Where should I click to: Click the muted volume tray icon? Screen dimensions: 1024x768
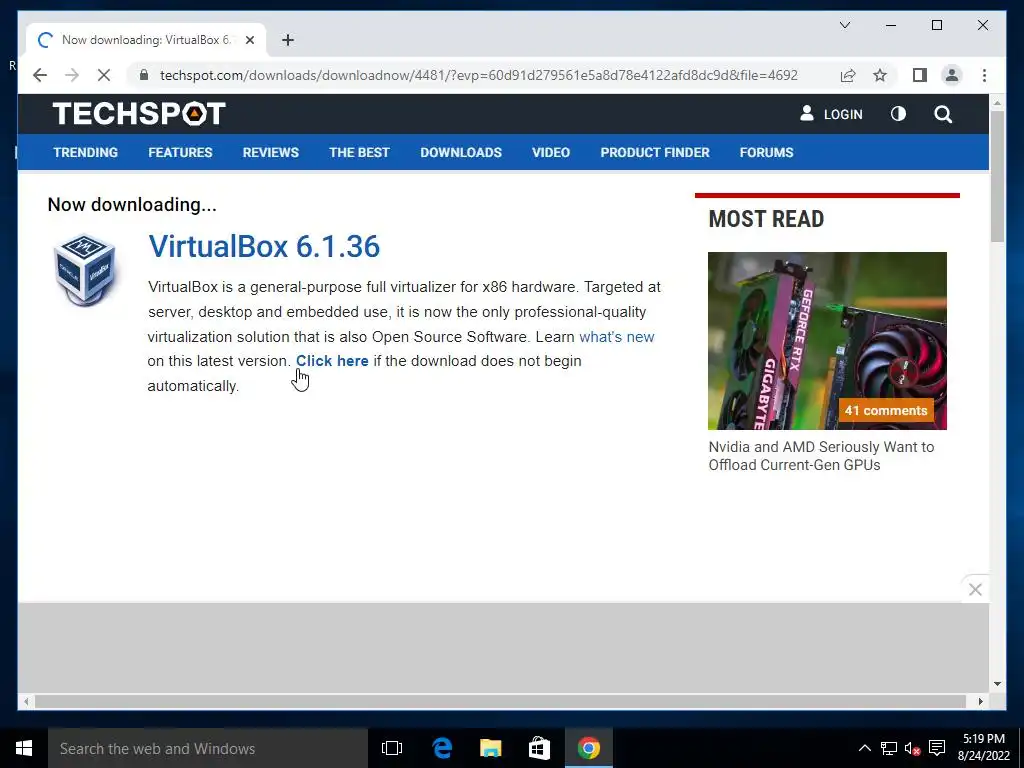click(912, 748)
